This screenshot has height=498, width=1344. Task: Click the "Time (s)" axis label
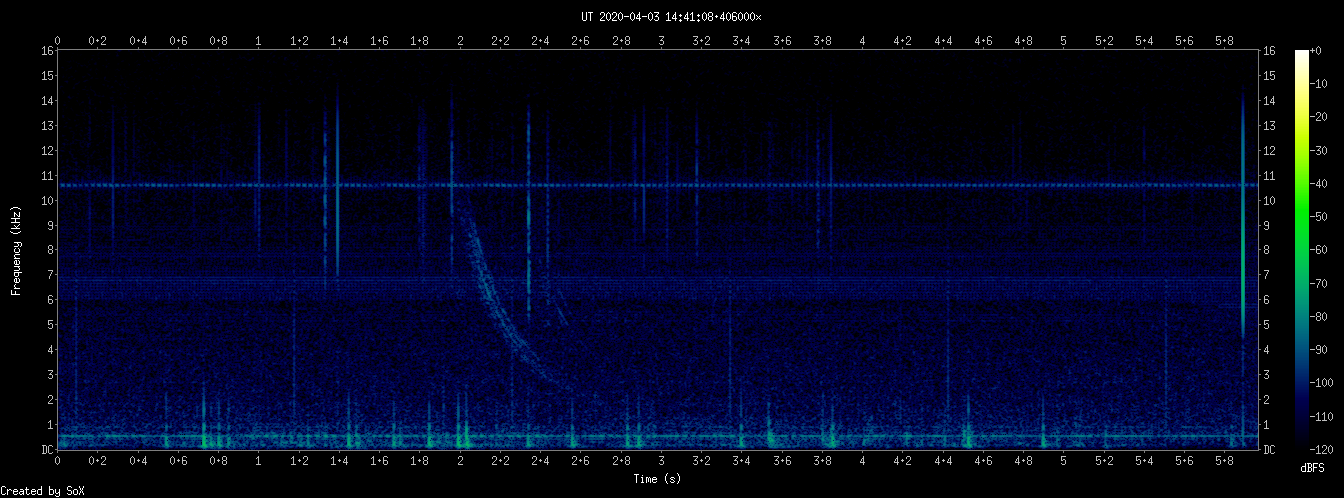tap(658, 479)
